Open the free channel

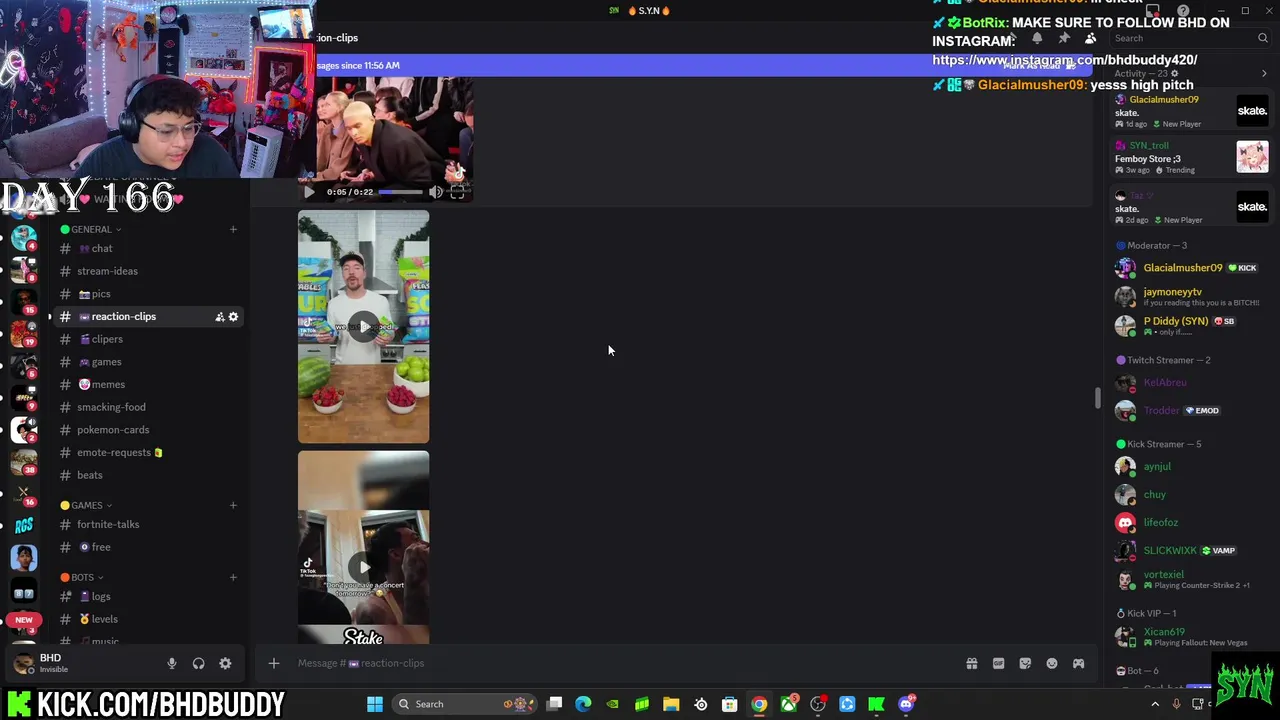[148, 547]
